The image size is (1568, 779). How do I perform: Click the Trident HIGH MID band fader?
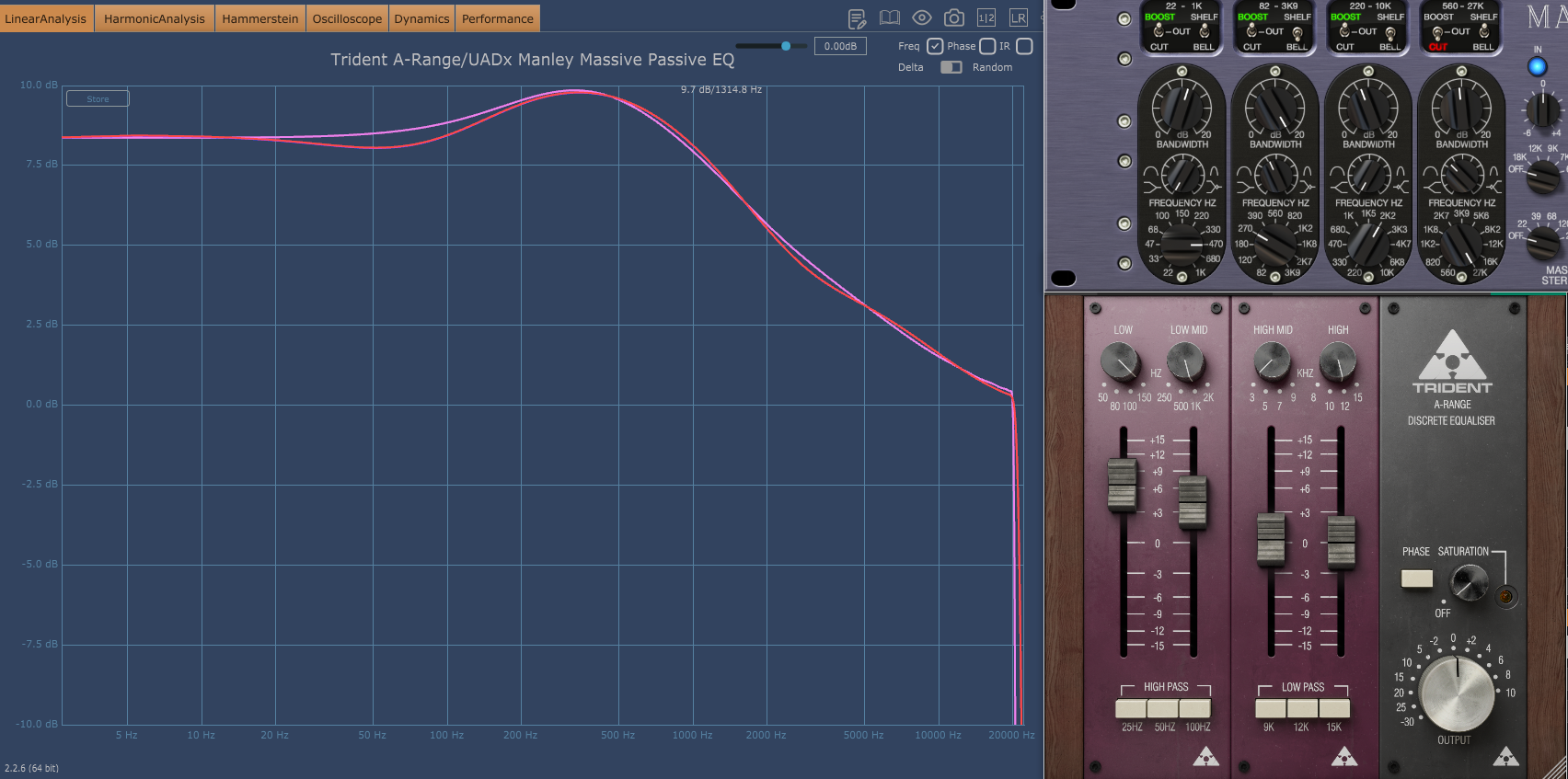click(1271, 539)
